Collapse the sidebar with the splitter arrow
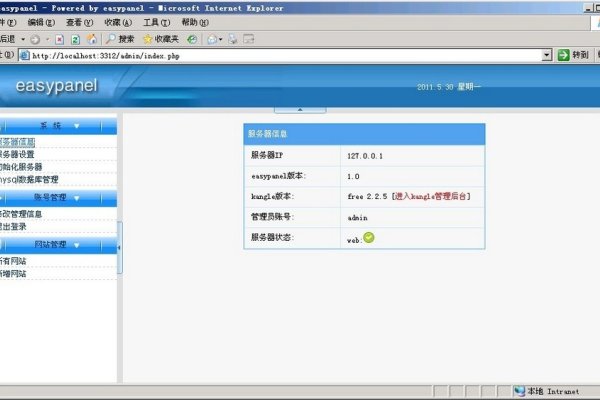This screenshot has width=600, height=400. 119,248
